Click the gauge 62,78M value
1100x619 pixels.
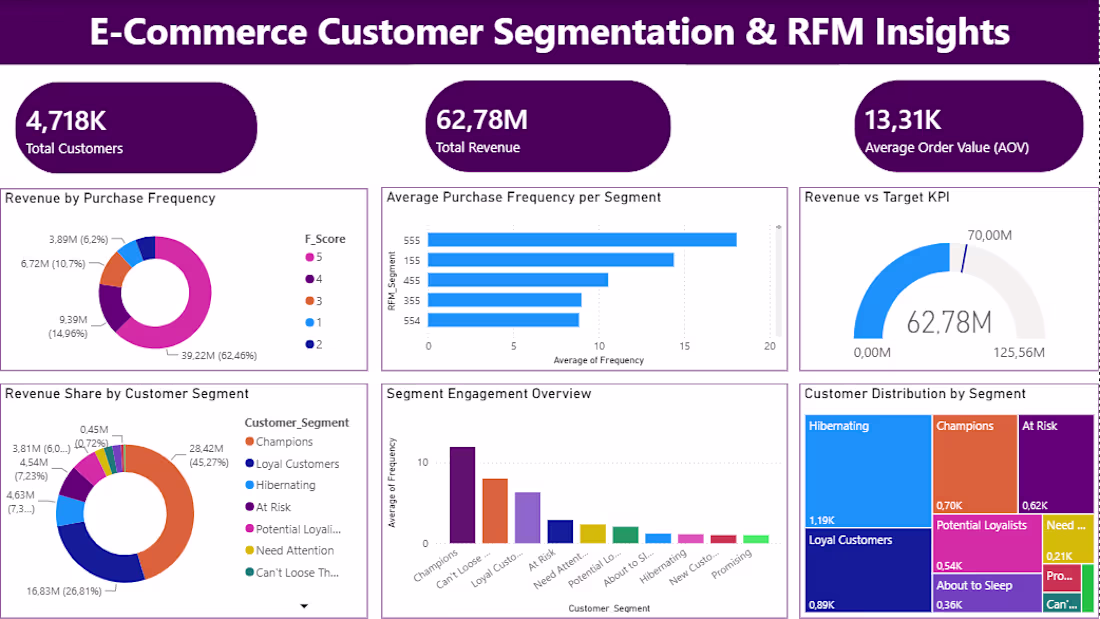pyautogui.click(x=949, y=323)
